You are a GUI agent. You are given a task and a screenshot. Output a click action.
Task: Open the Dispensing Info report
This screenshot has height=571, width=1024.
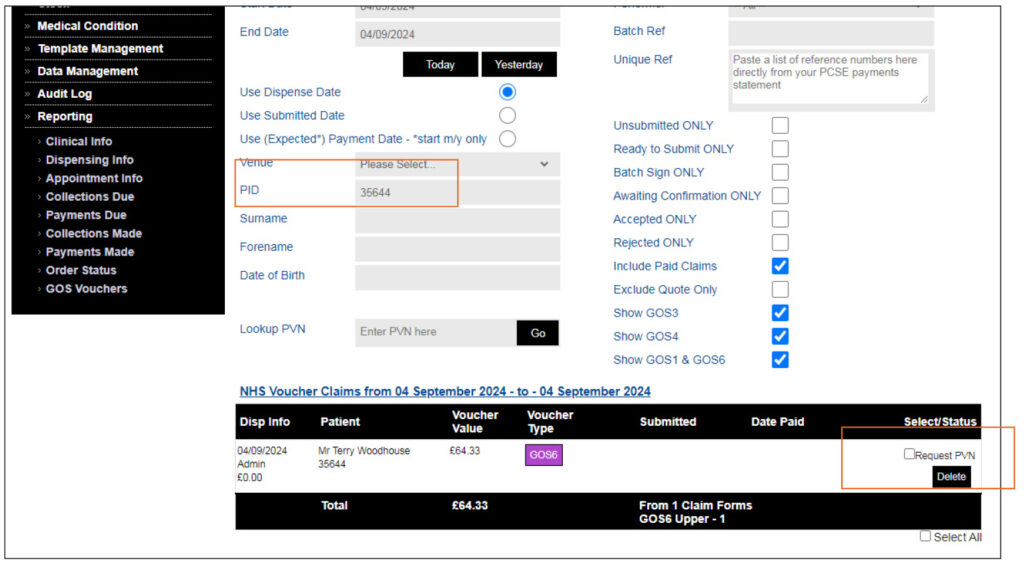pyautogui.click(x=89, y=160)
